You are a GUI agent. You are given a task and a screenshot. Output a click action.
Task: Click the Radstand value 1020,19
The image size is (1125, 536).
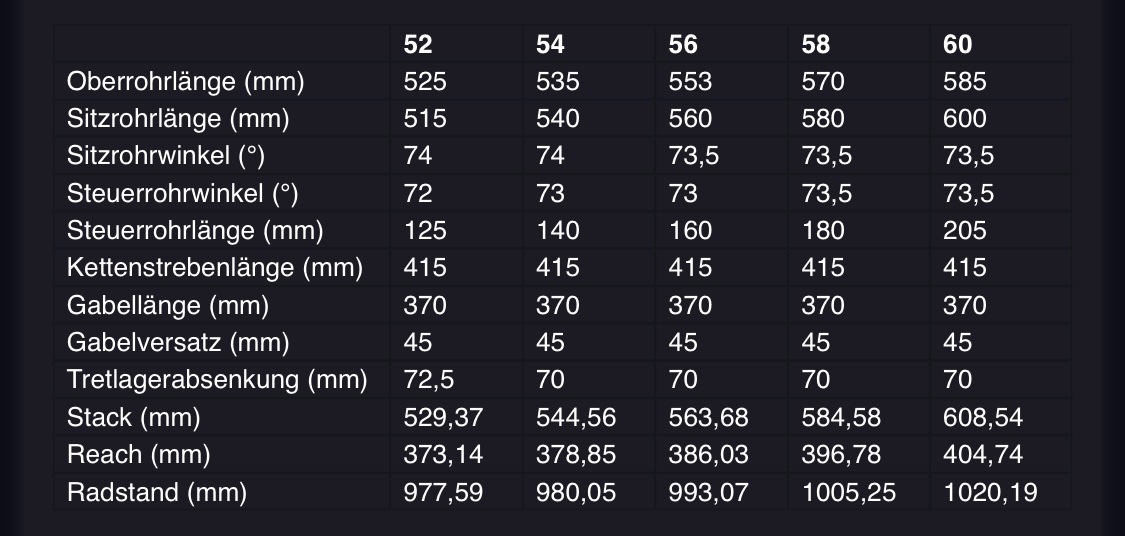[x=990, y=492]
